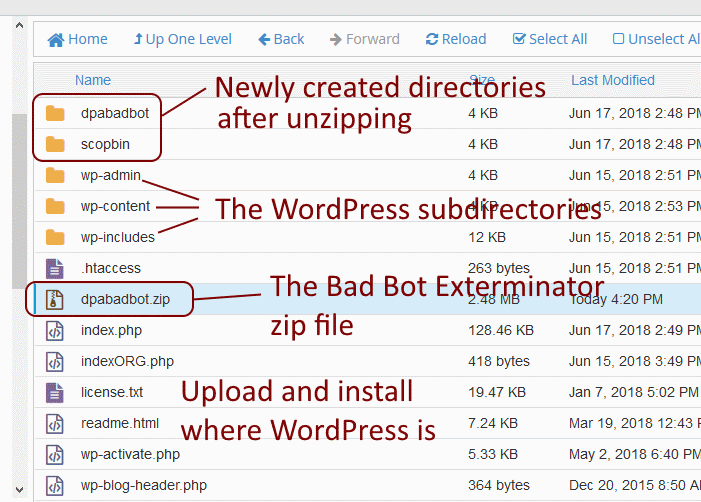
Task: Click the vertical scrollbar thumb
Action: (x=19, y=201)
